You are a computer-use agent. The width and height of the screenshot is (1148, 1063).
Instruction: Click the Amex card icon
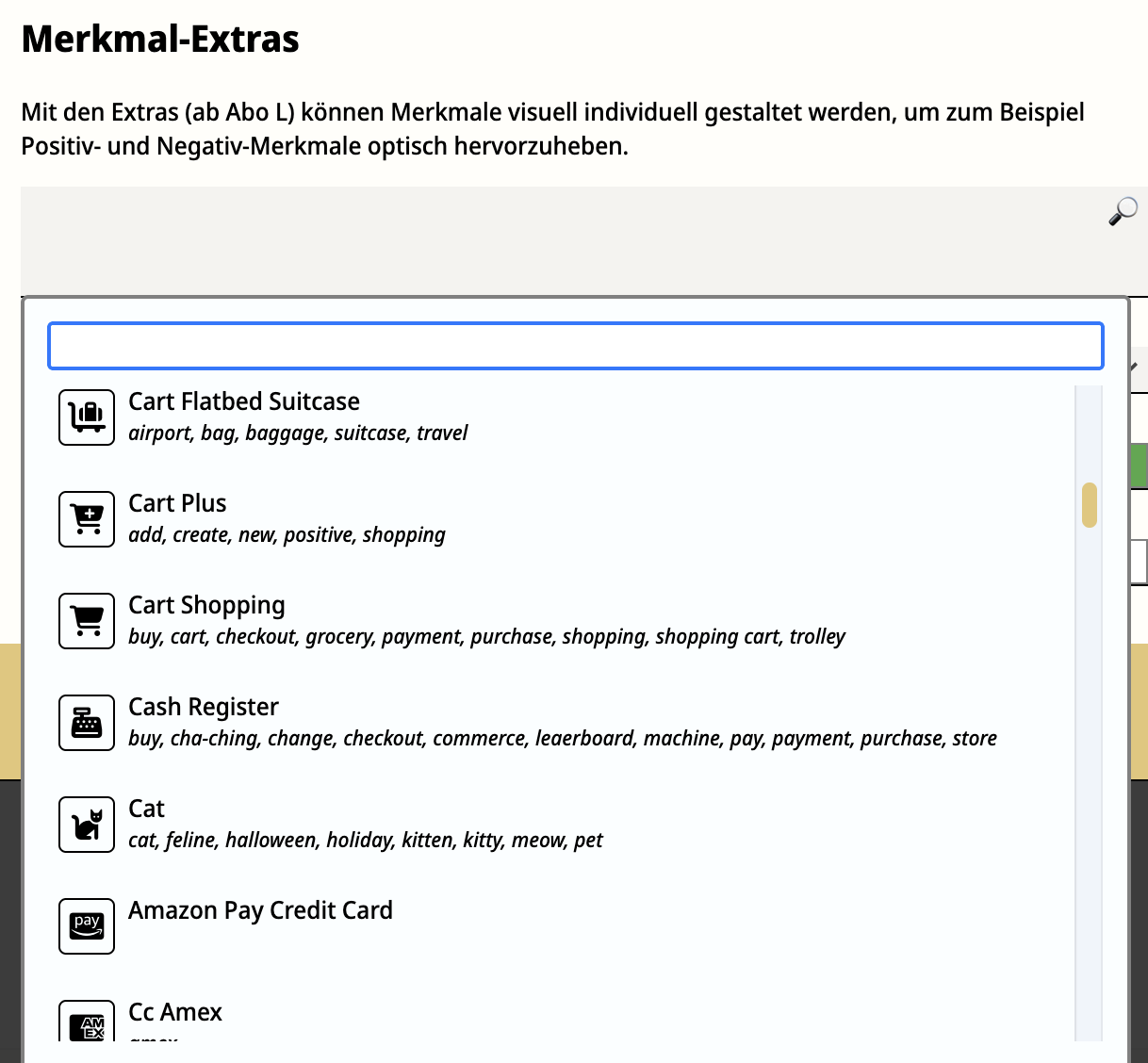pos(87,1022)
